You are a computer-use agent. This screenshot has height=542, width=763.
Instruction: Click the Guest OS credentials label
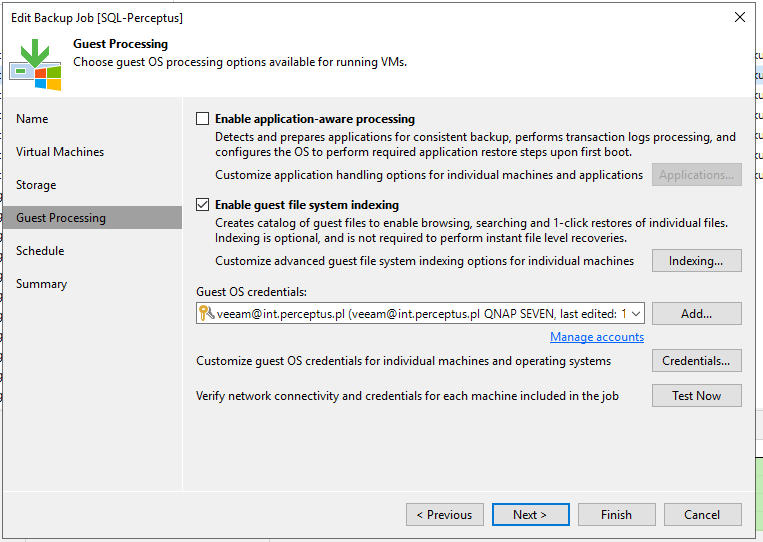(252, 292)
